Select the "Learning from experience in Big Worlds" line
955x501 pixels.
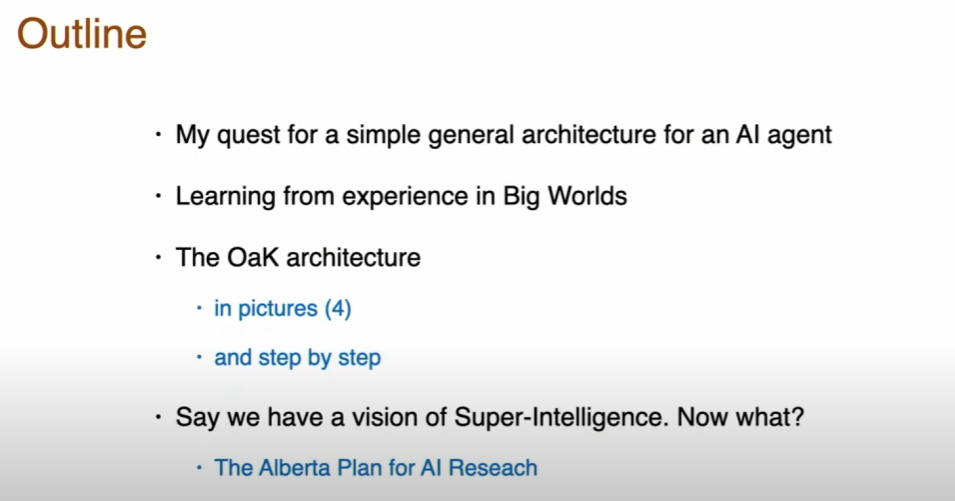(x=401, y=197)
